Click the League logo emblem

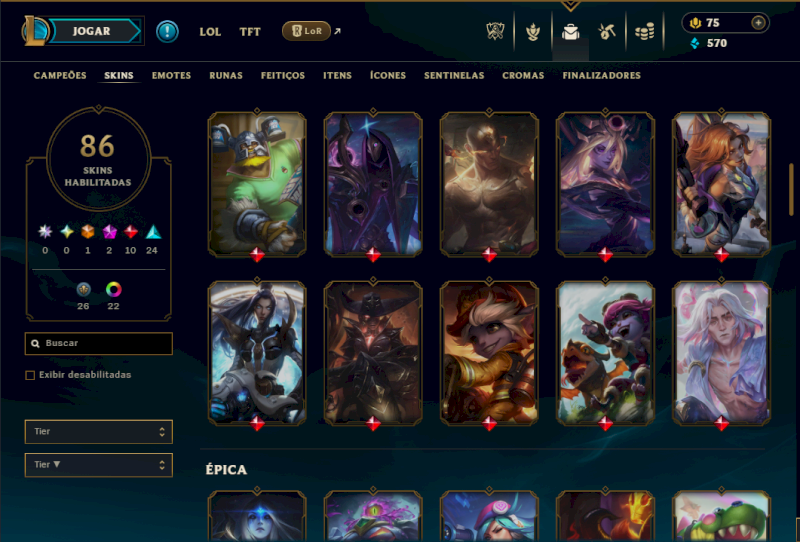(x=35, y=31)
